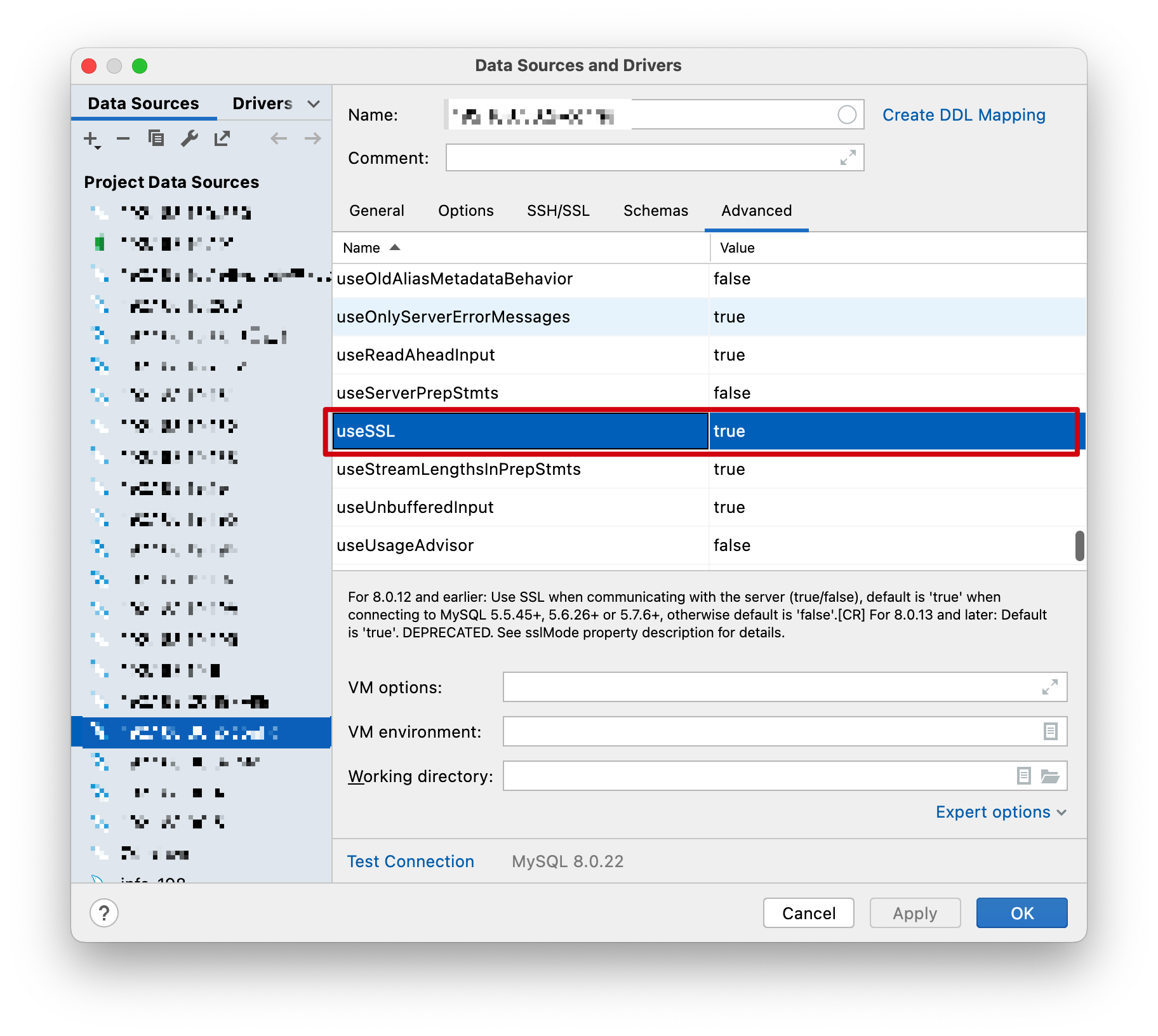Toggle sort order on Name column header
The image size is (1158, 1036).
click(x=371, y=248)
